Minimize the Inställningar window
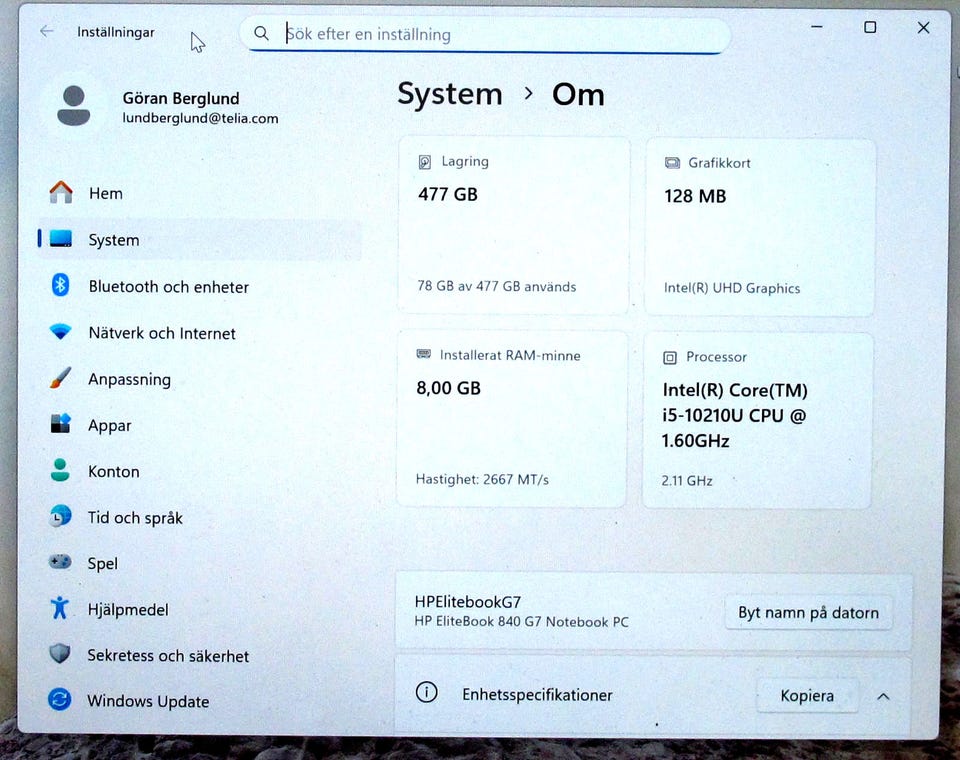Screen dimensions: 960x760 pos(817,27)
